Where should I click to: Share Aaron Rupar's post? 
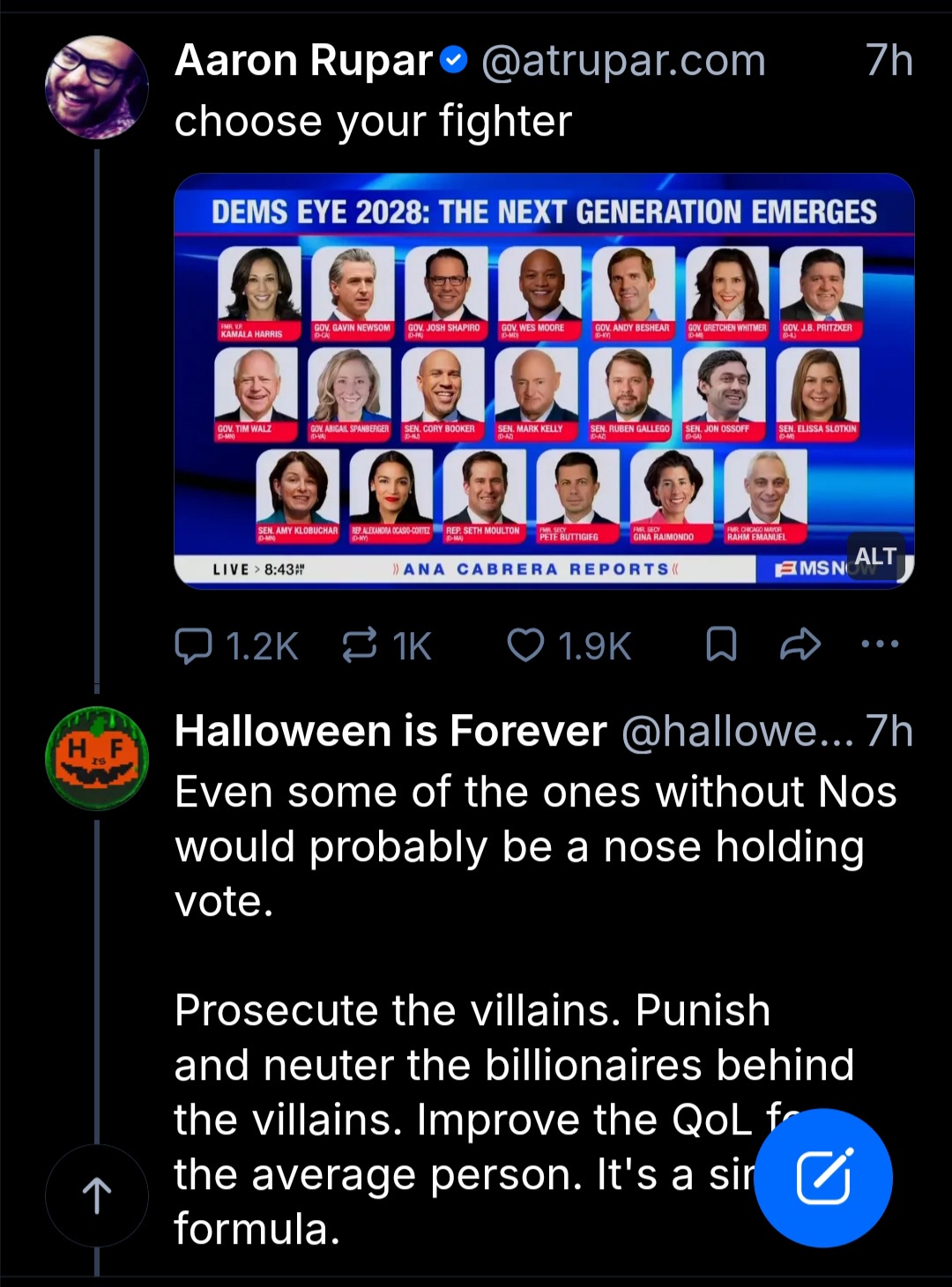pos(800,645)
